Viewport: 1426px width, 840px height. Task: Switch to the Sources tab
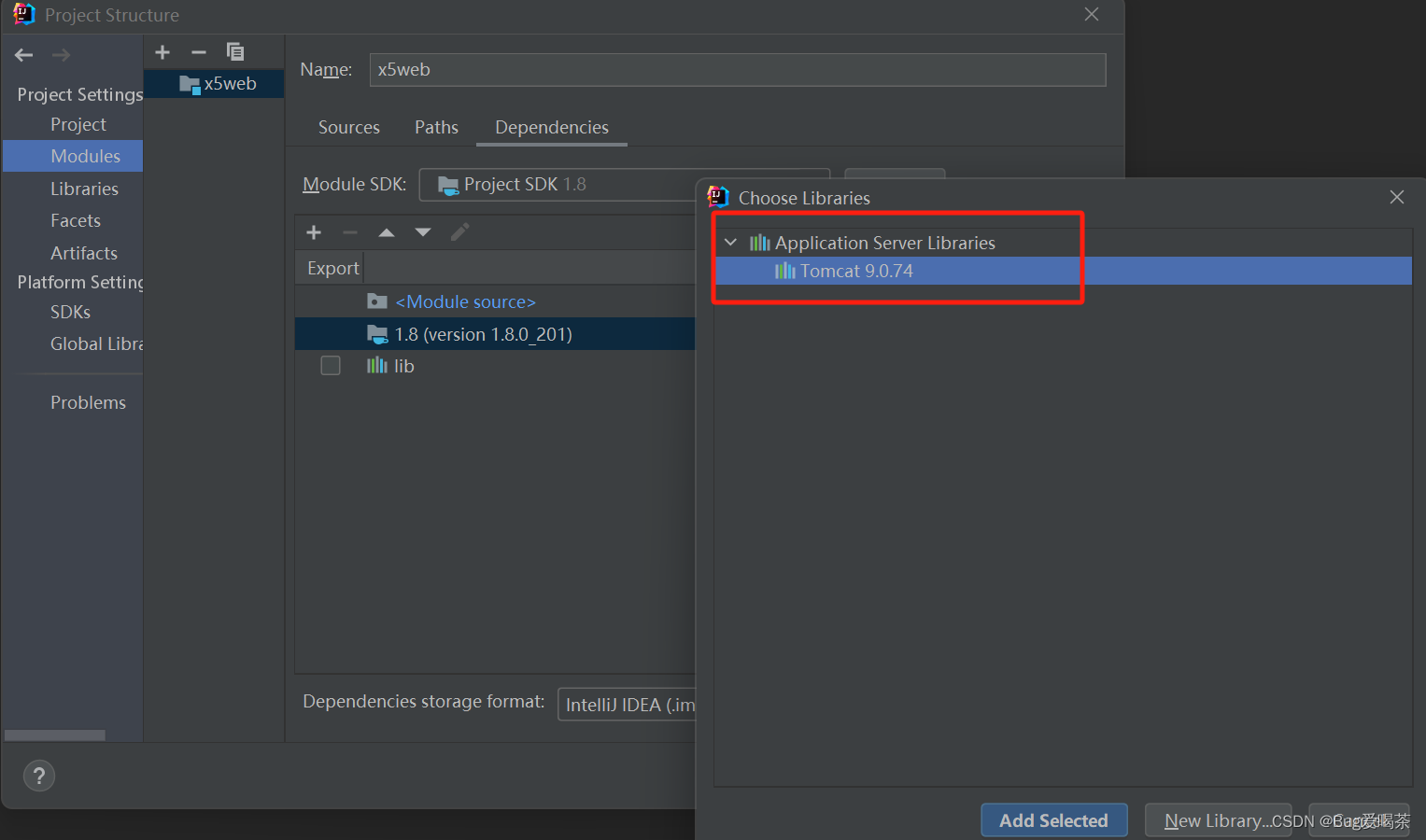point(349,128)
